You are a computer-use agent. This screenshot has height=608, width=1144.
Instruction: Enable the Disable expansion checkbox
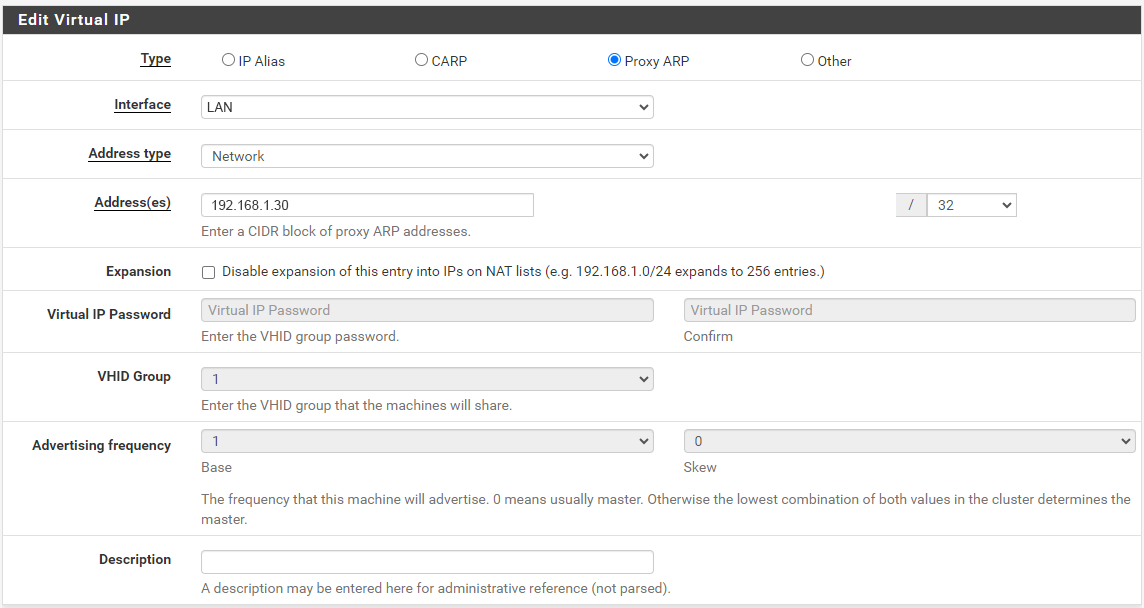pyautogui.click(x=208, y=272)
